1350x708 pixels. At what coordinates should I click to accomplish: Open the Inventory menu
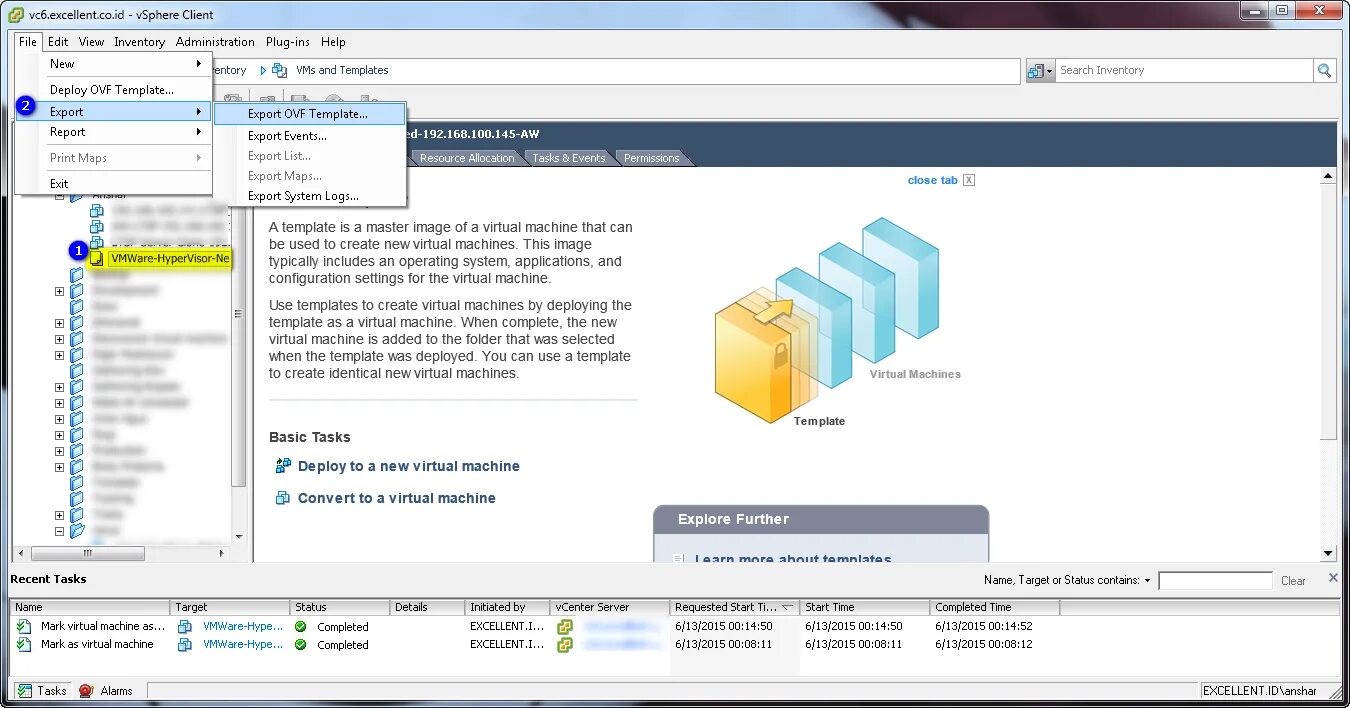click(x=139, y=42)
